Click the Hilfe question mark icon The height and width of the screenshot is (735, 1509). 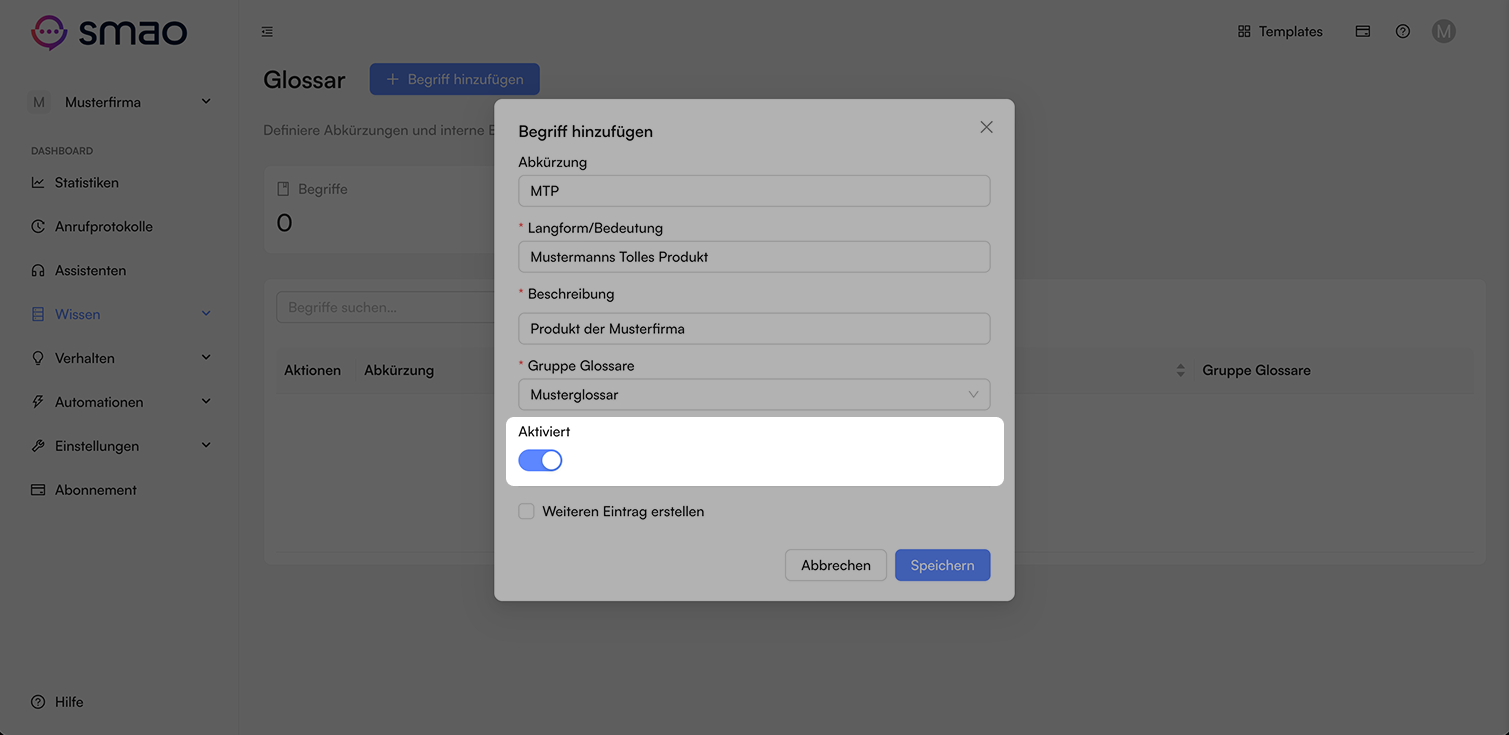click(x=38, y=702)
